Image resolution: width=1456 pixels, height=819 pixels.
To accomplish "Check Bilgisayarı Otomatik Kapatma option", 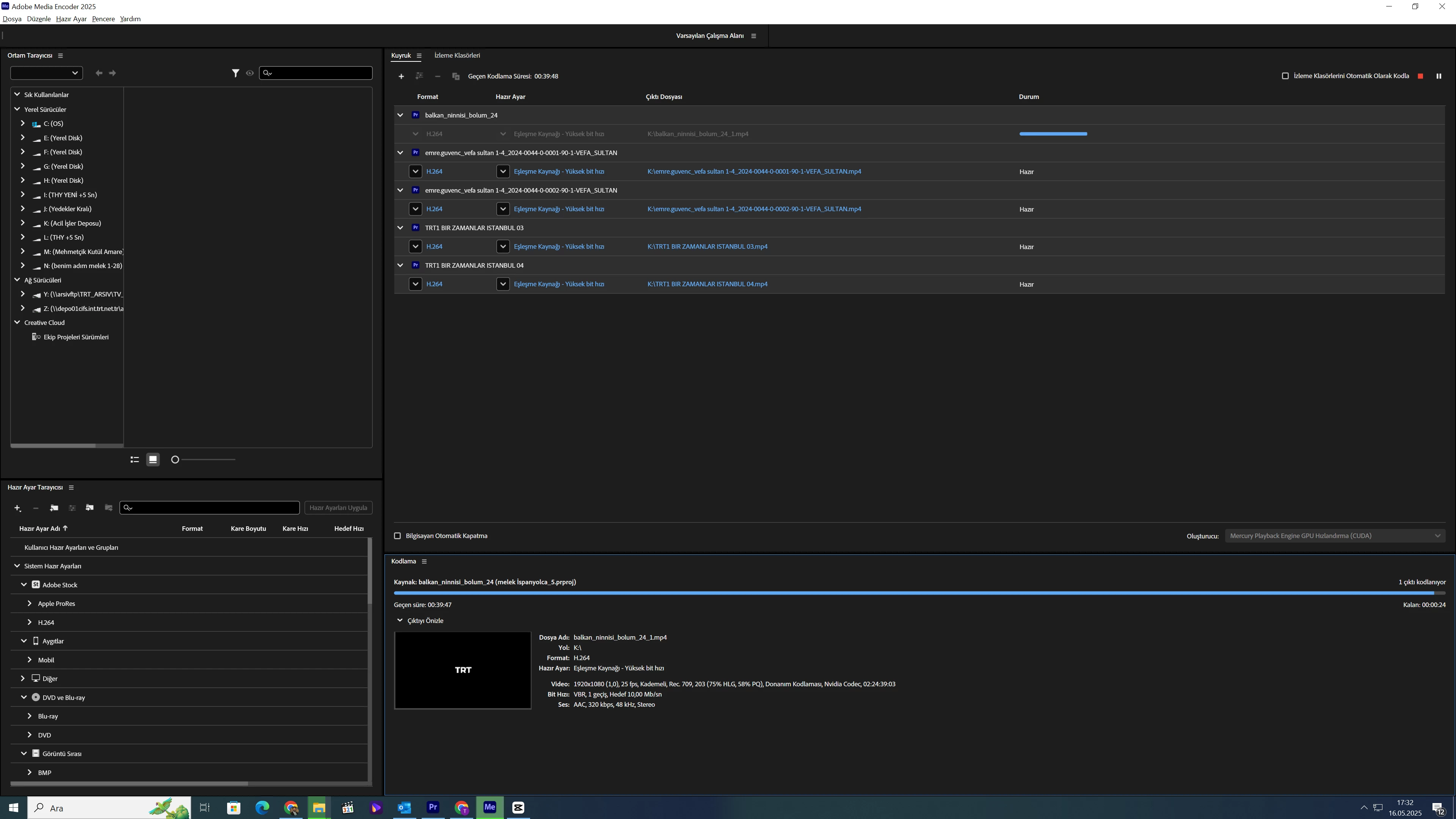I will click(397, 536).
